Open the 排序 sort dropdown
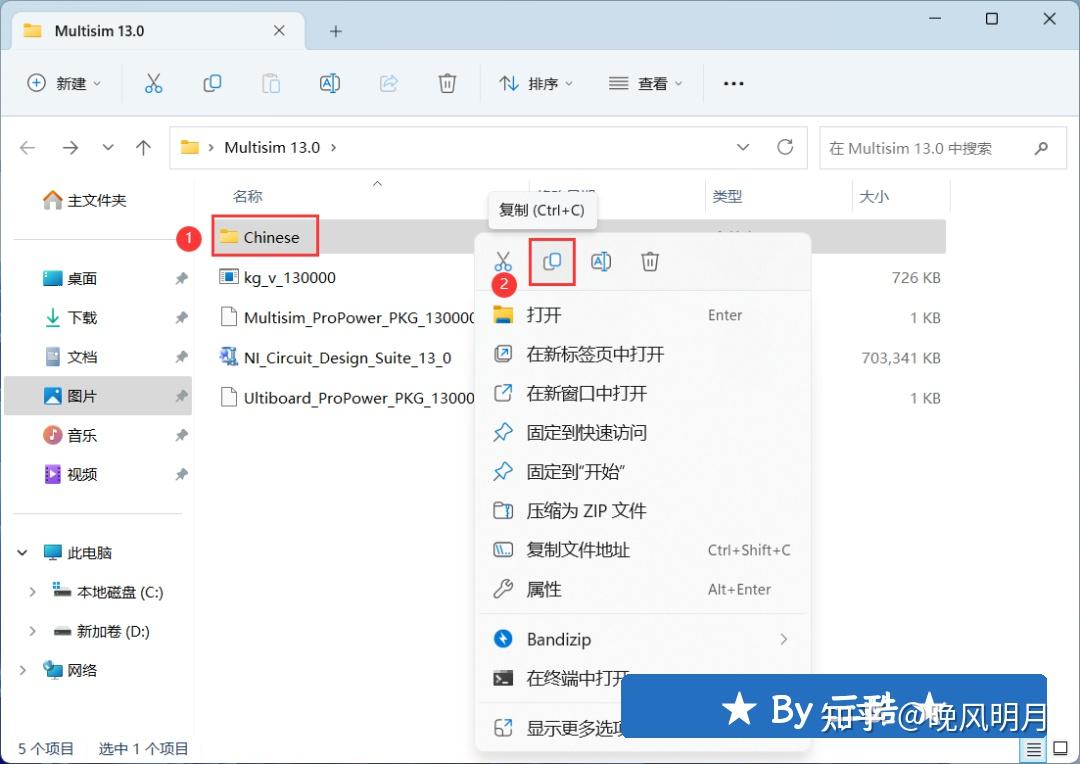This screenshot has width=1080, height=764. pyautogui.click(x=537, y=83)
